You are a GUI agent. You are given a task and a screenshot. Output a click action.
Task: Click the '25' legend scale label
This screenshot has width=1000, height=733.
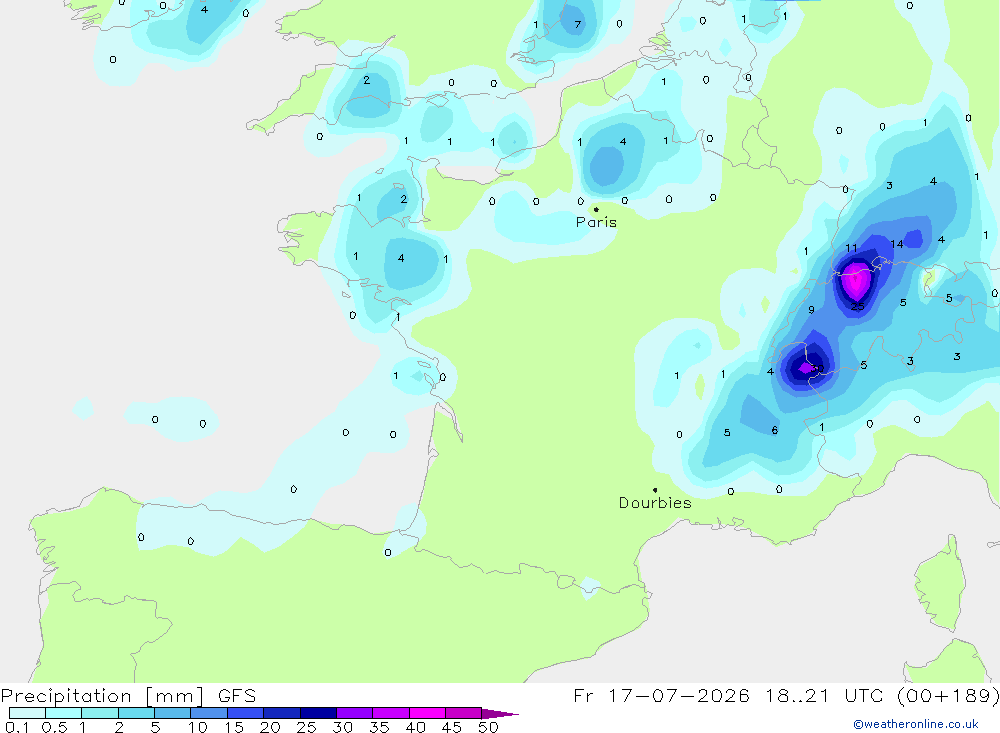tap(306, 727)
